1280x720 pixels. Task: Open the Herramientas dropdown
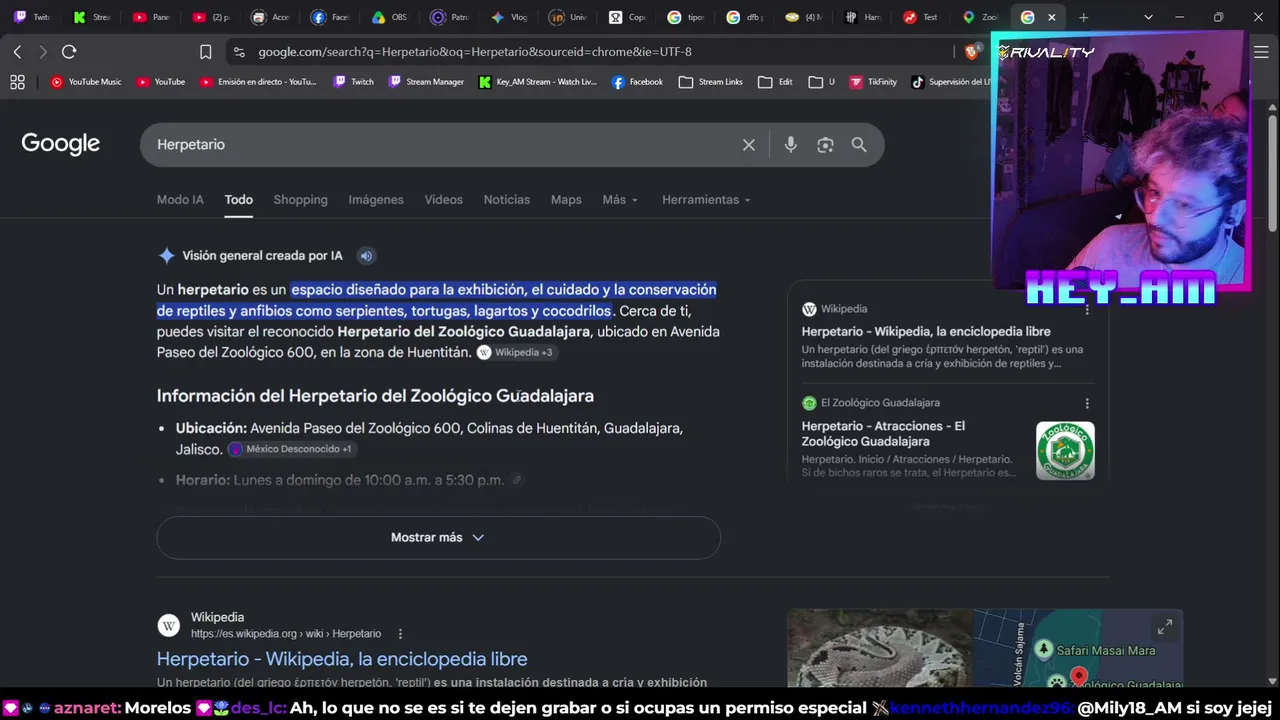tap(707, 200)
